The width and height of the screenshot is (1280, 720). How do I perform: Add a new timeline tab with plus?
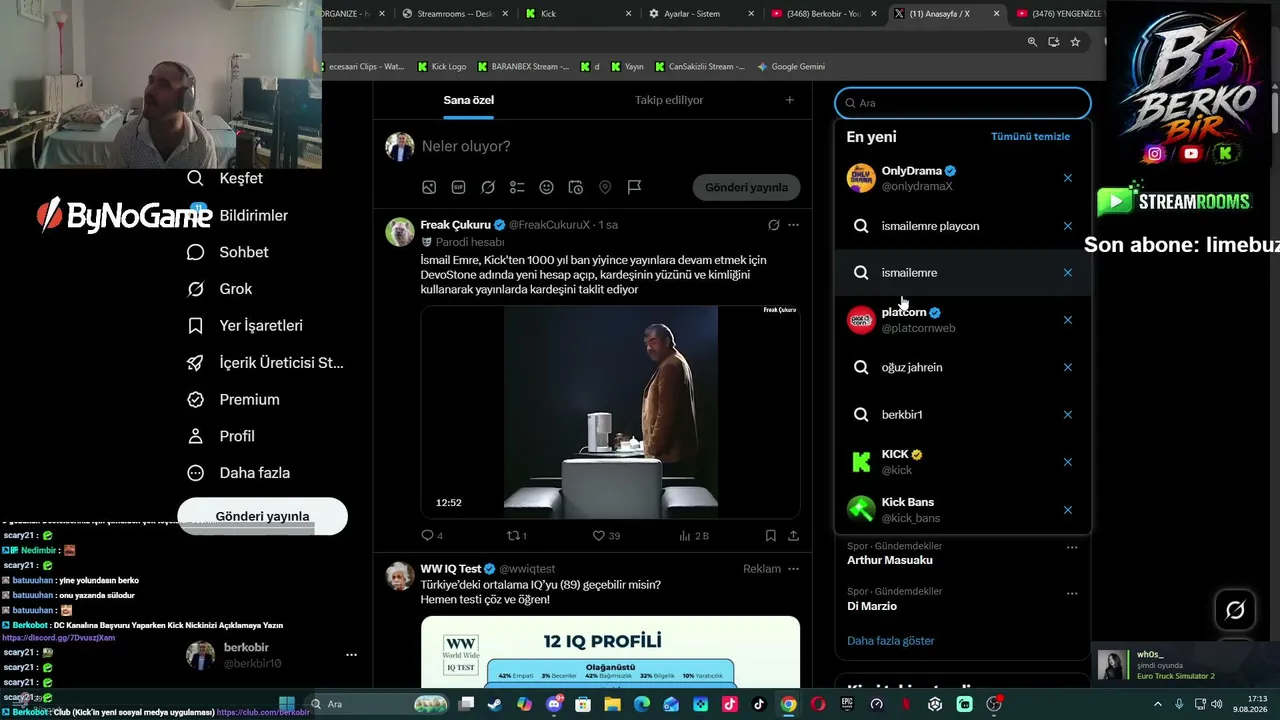(x=789, y=100)
